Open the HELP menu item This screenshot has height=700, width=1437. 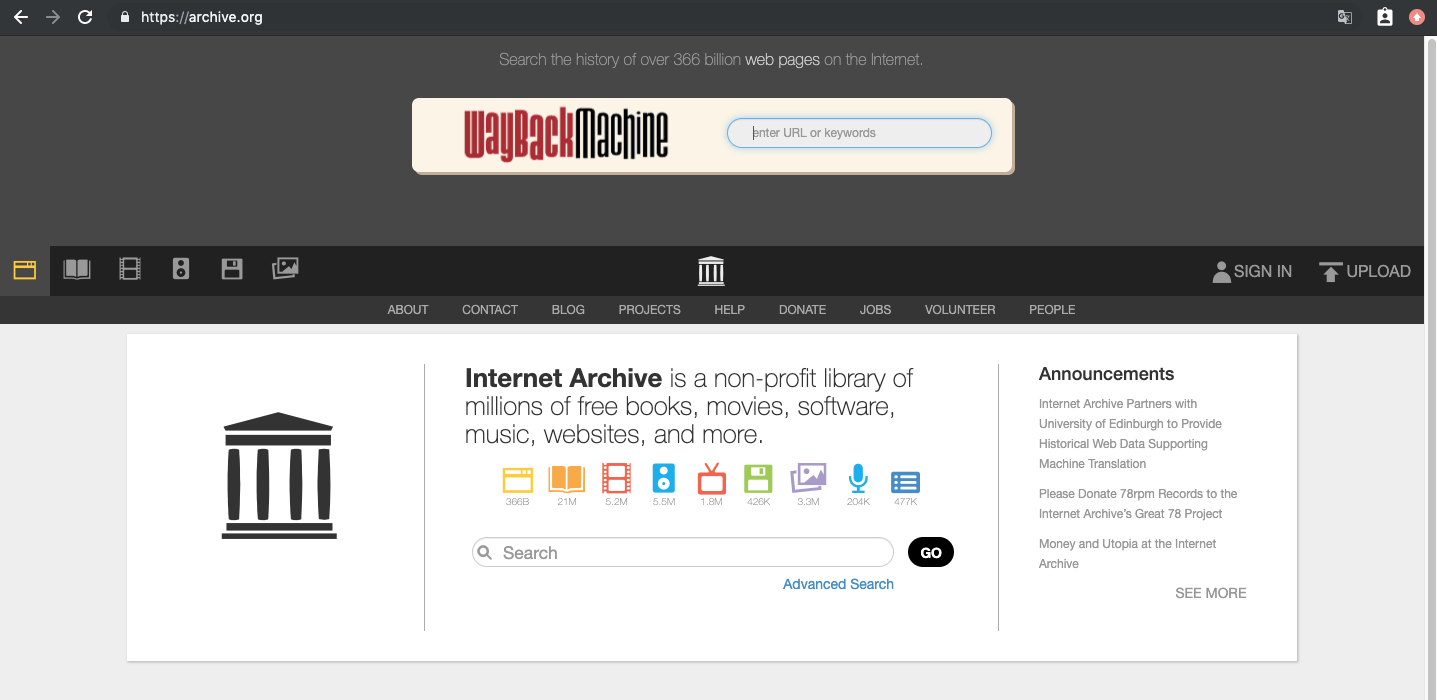point(729,310)
